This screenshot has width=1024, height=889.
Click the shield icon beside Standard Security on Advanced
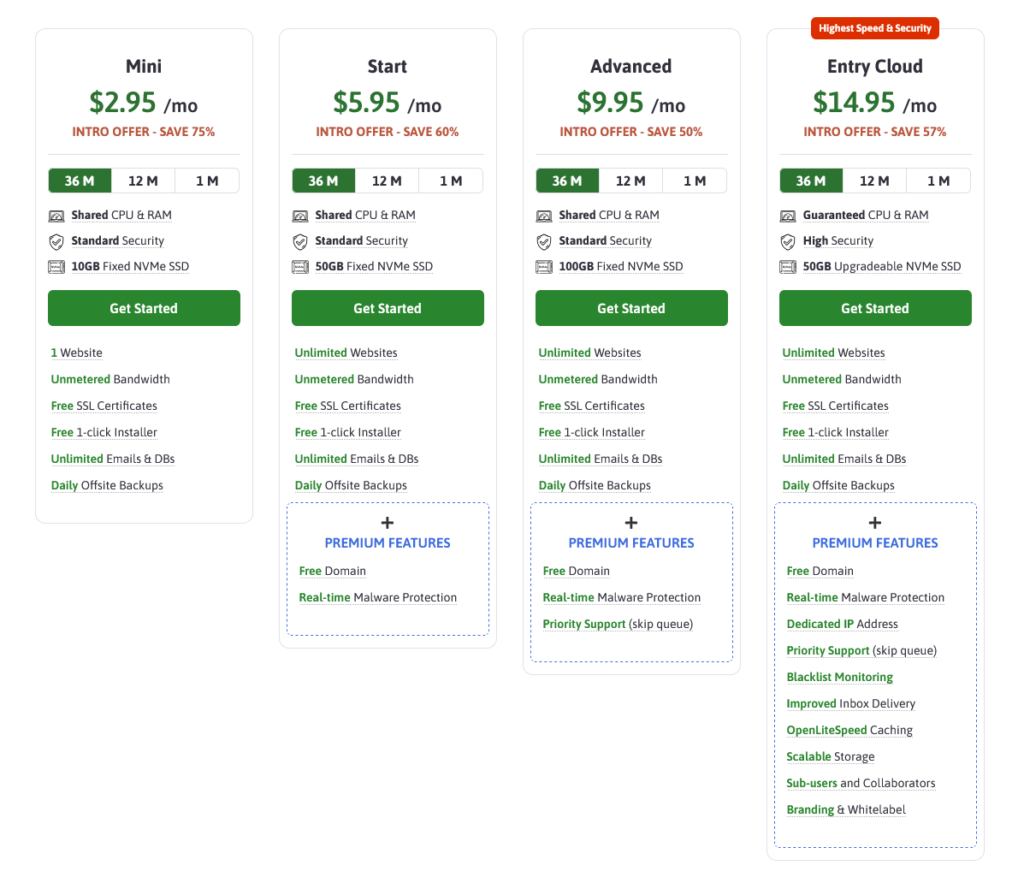point(544,241)
